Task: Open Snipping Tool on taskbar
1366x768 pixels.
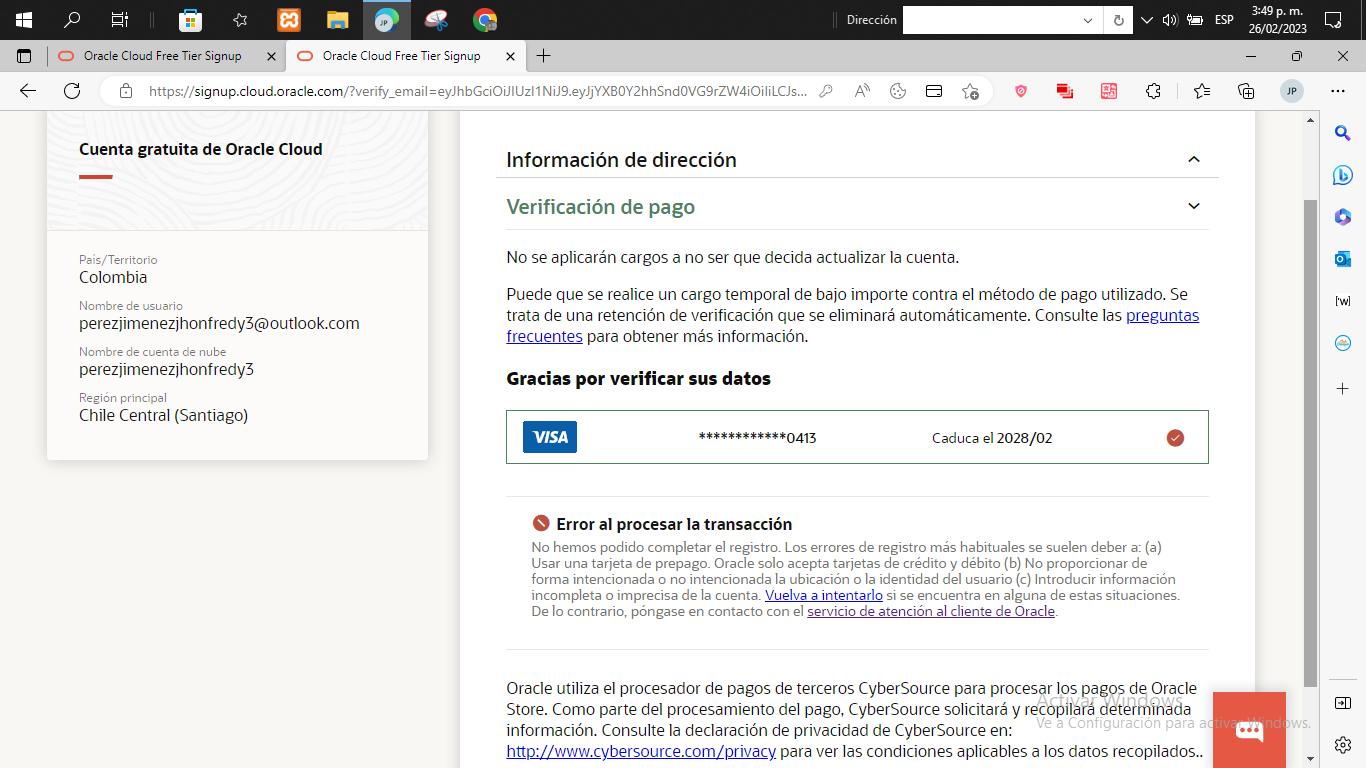Action: (x=436, y=20)
